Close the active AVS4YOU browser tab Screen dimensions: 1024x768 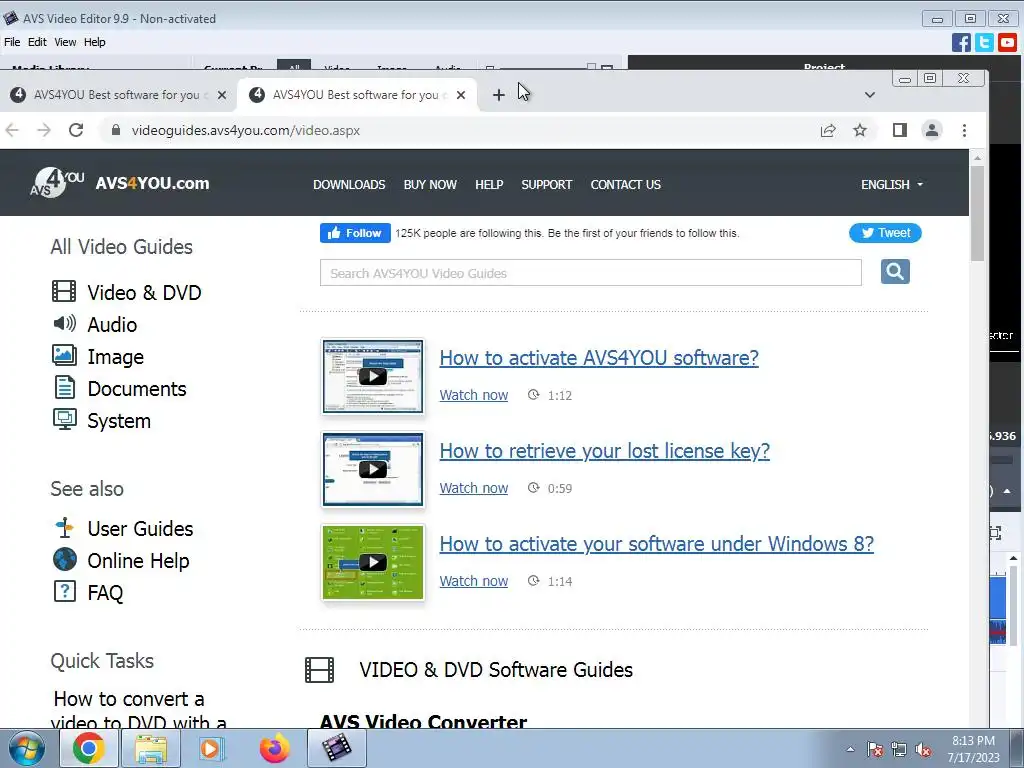coord(461,95)
